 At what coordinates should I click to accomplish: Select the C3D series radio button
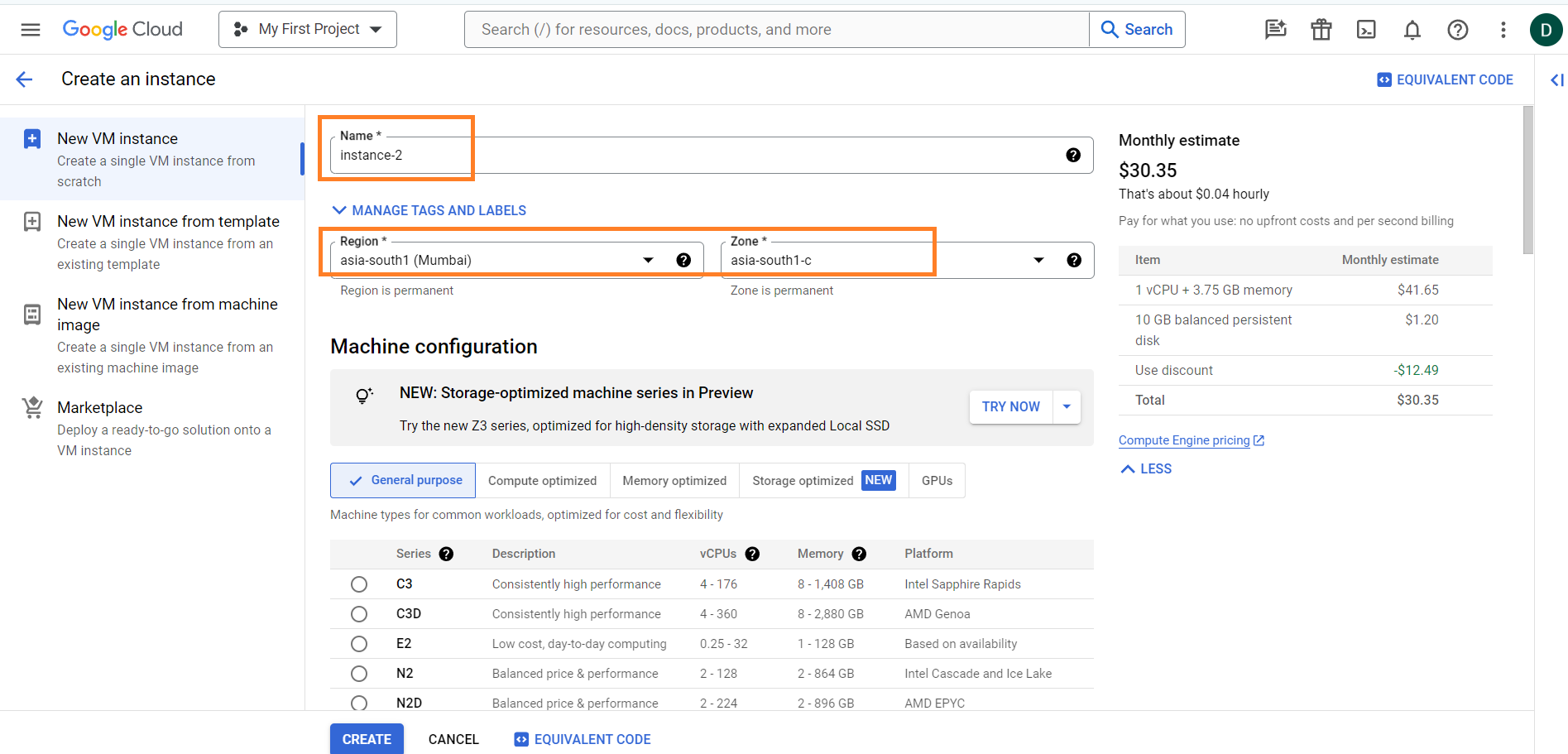click(x=359, y=614)
